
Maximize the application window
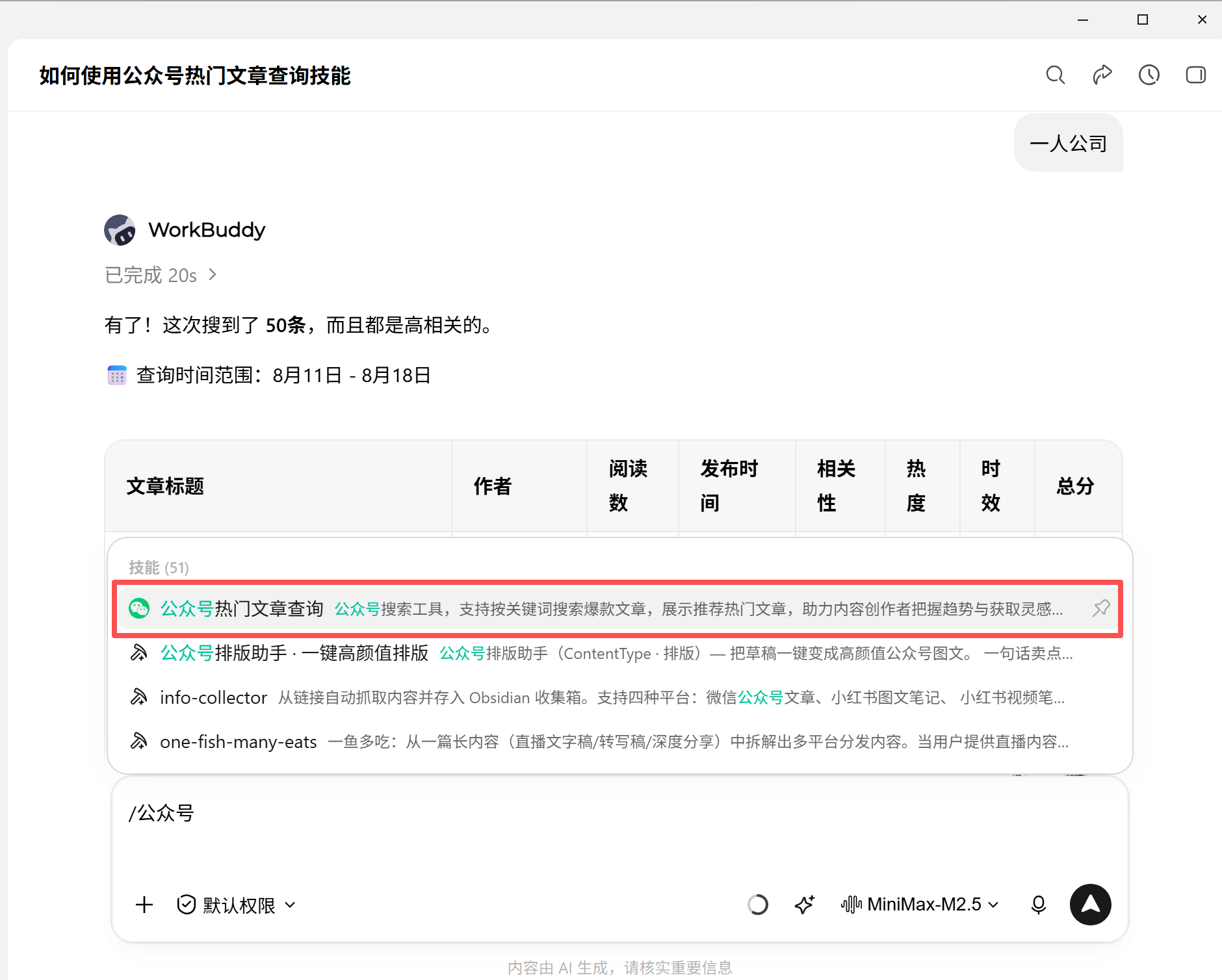(x=1143, y=19)
